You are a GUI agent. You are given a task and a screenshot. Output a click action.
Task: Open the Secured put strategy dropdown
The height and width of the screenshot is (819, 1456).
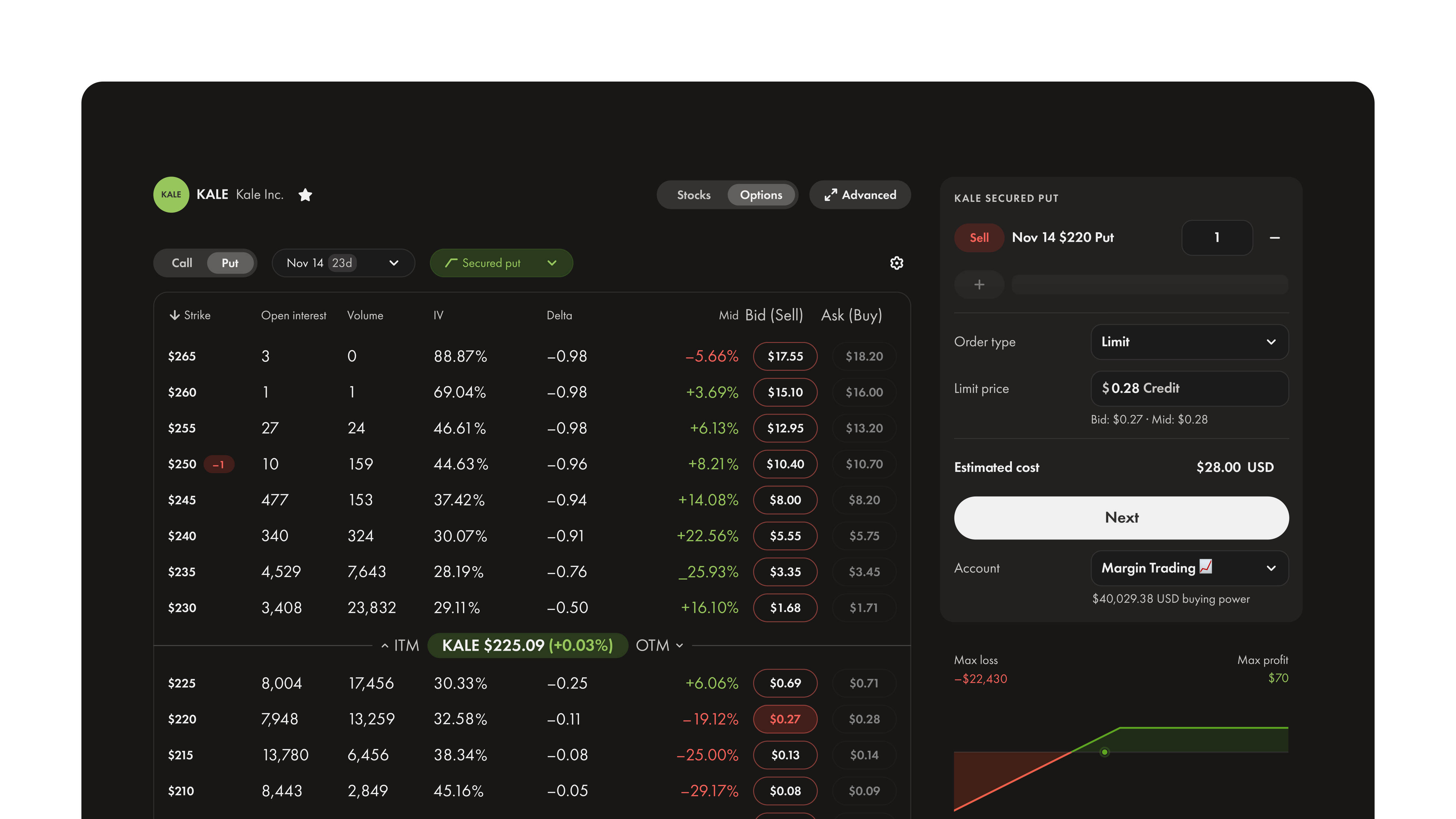[x=552, y=263]
